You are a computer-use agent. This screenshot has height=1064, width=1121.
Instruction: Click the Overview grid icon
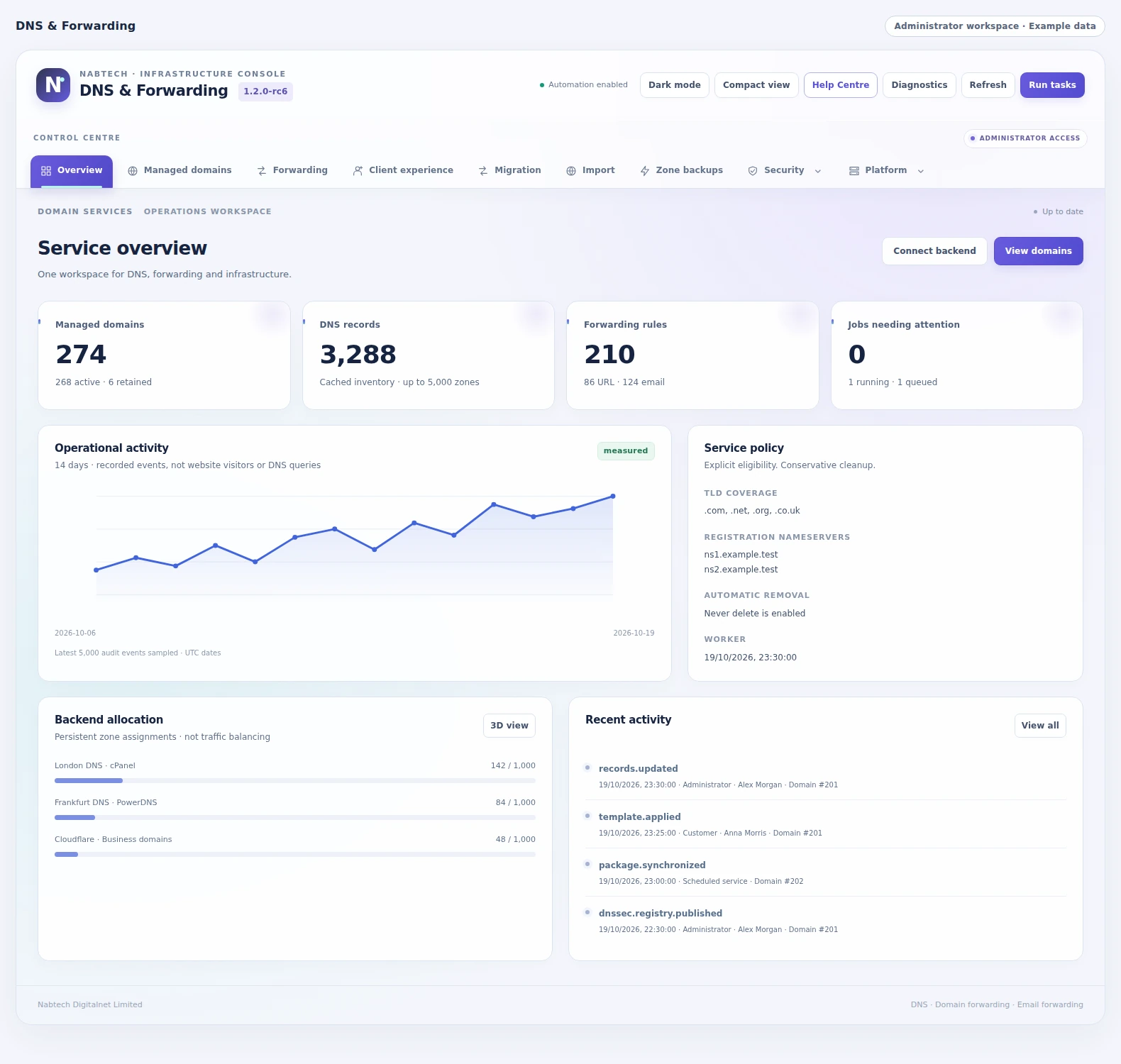[x=46, y=171]
